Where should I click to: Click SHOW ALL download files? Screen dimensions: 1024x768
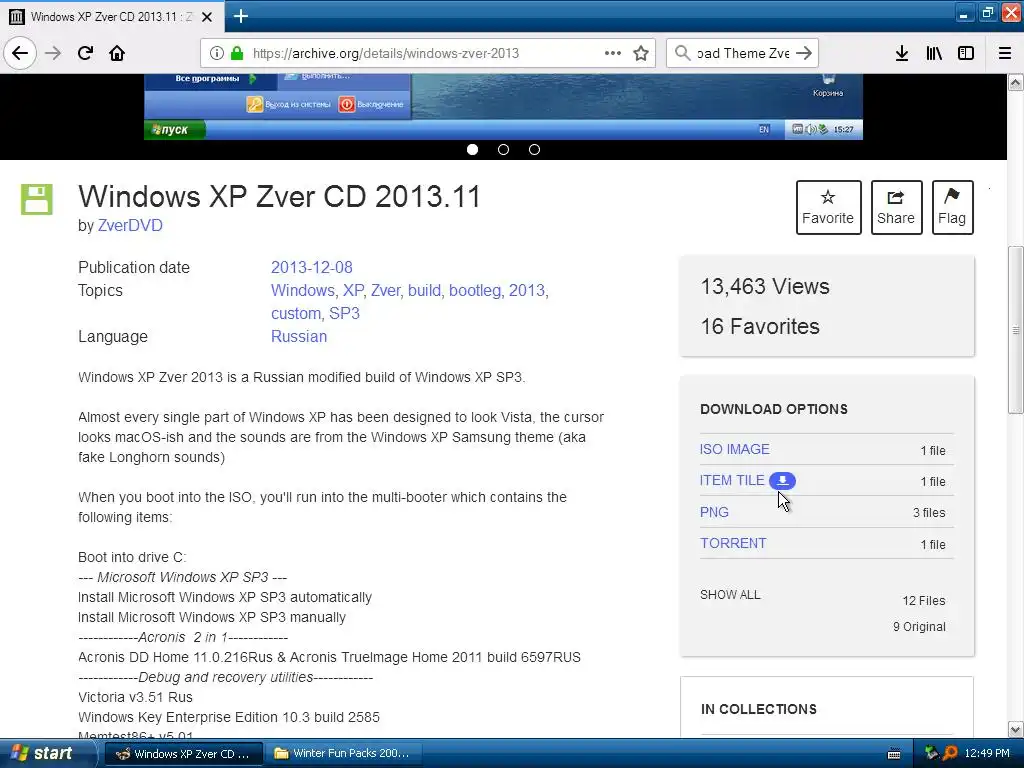coord(730,595)
